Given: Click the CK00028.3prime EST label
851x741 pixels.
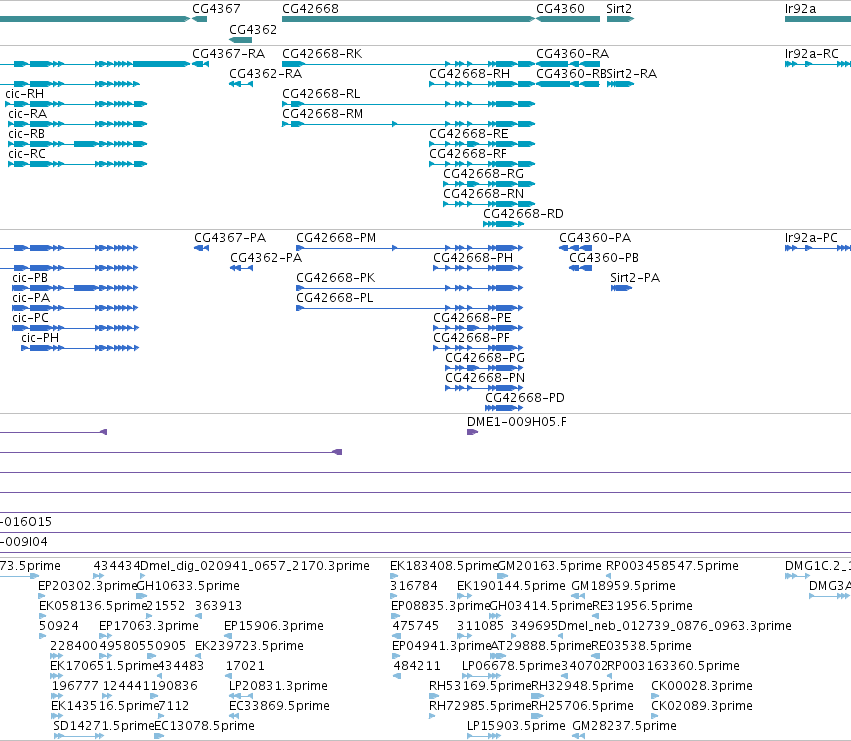Looking at the screenshot, I should coord(702,686).
